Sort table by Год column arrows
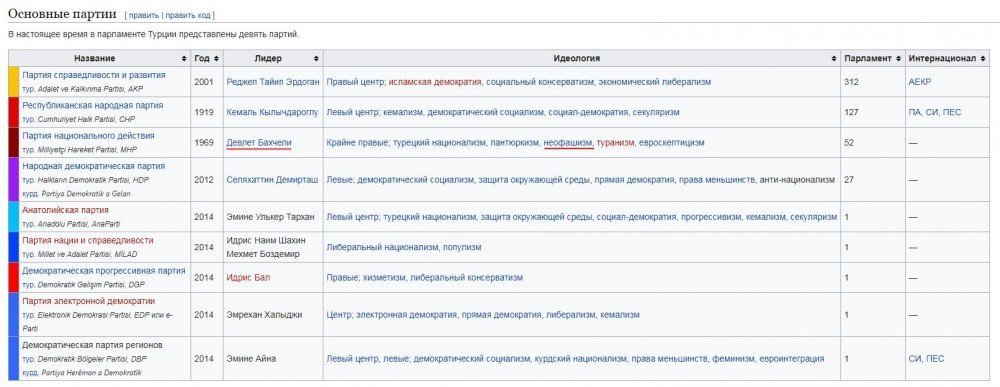This screenshot has height=387, width=1000. [x=216, y=59]
